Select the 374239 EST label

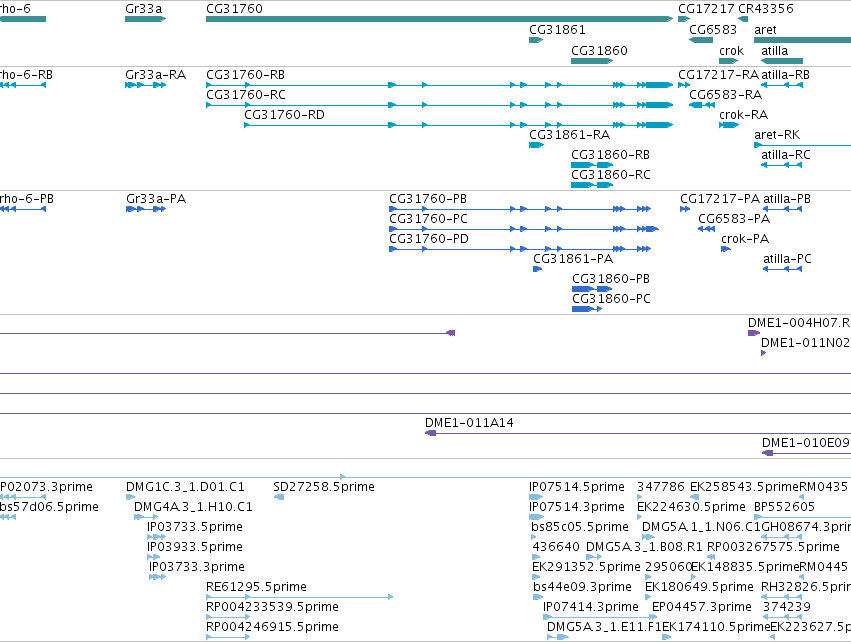(786, 607)
